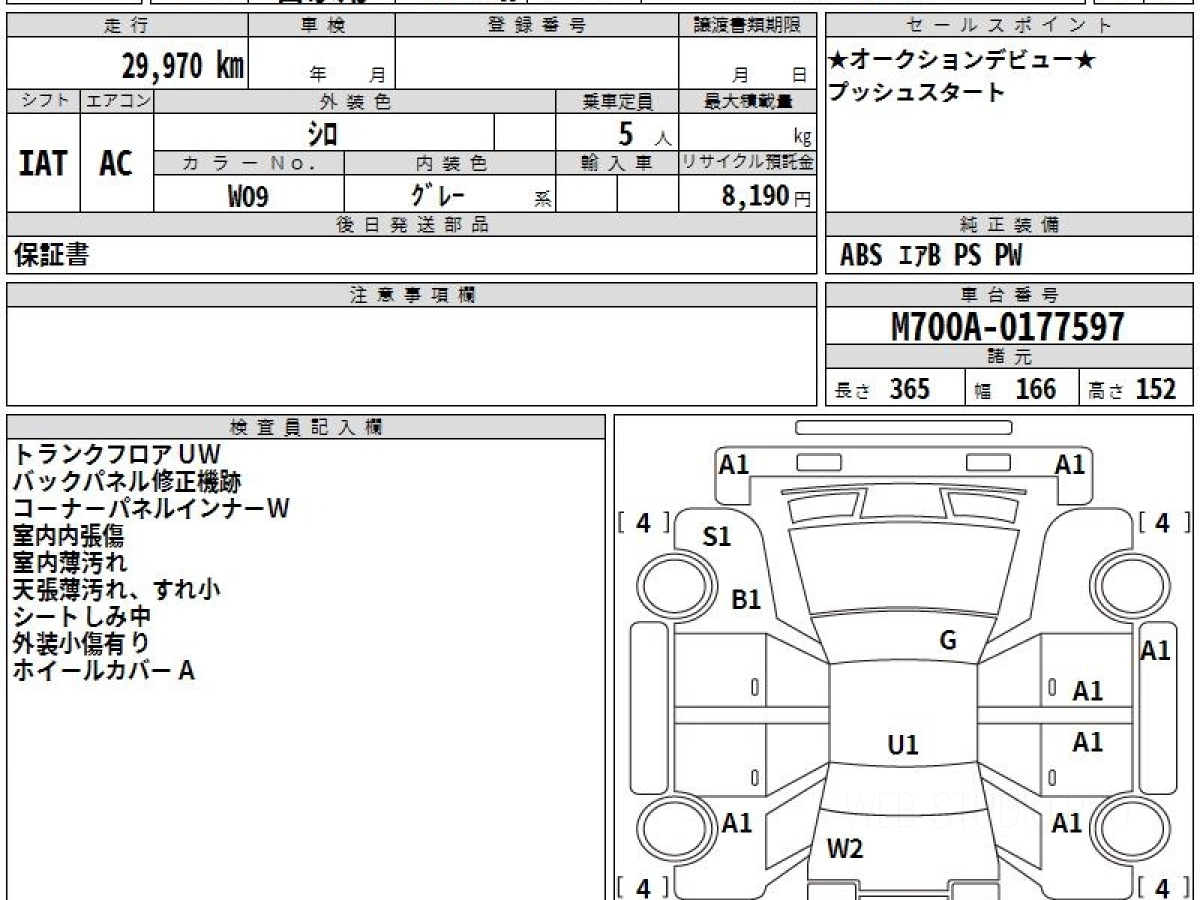Screen dimensions: 1200x900
Task: Click the U1 mark on the roof
Action: pos(903,745)
